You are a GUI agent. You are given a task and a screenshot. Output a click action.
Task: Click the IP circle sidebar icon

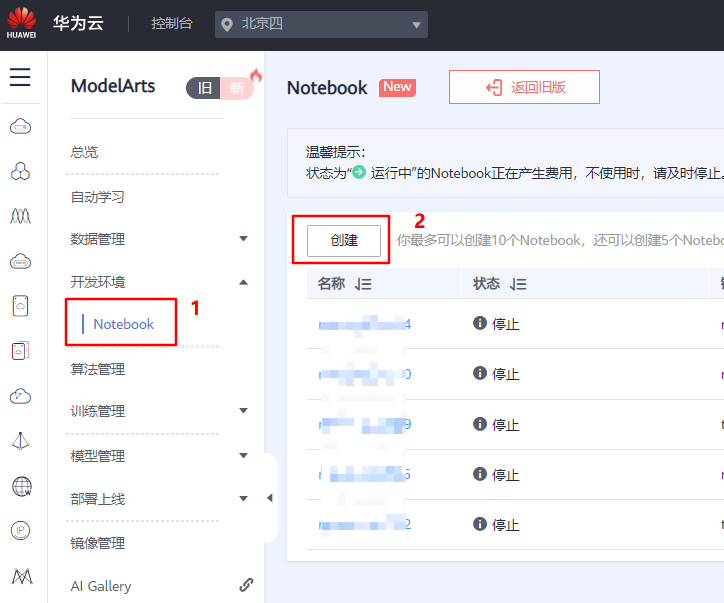click(x=20, y=531)
